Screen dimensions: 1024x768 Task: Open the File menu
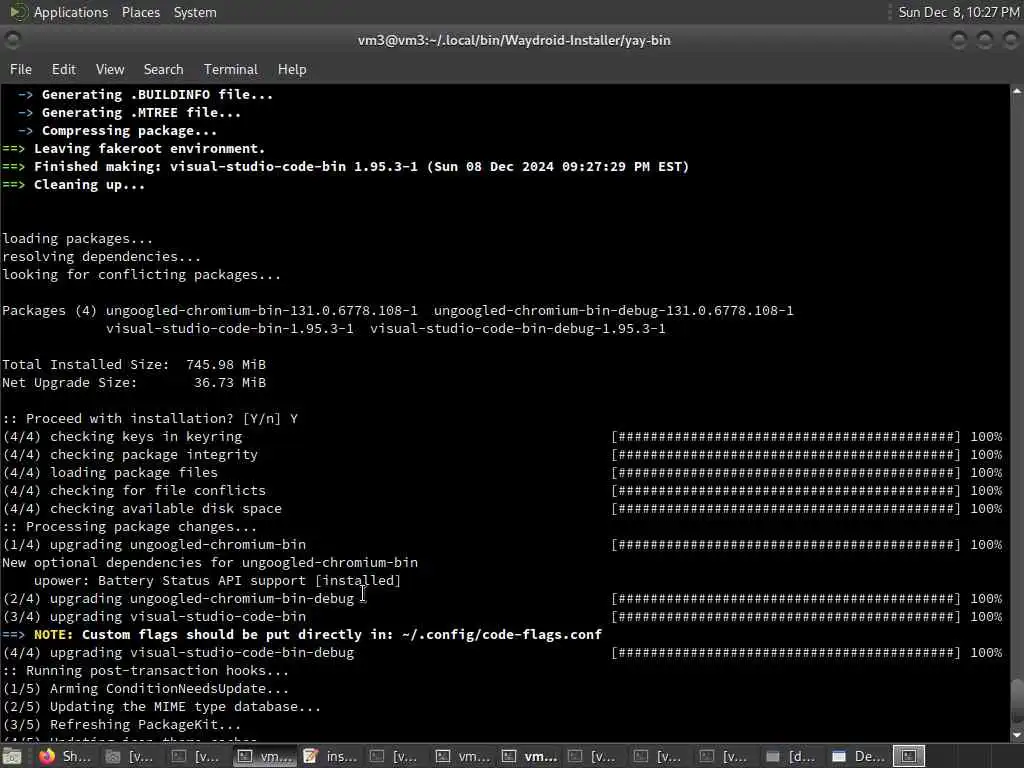(20, 69)
